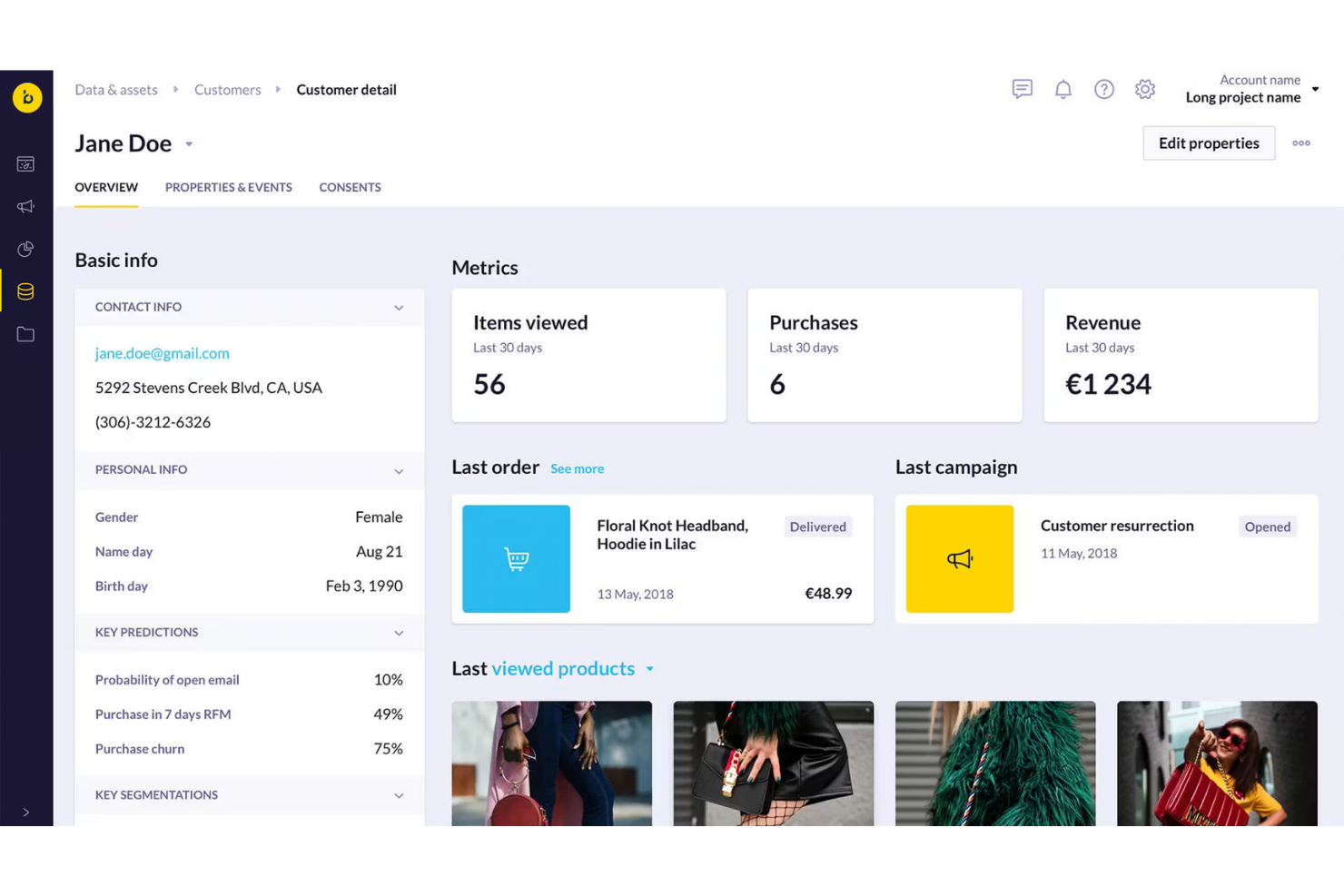The image size is (1344, 896).
Task: Switch to the Overview tab
Action: point(106,188)
